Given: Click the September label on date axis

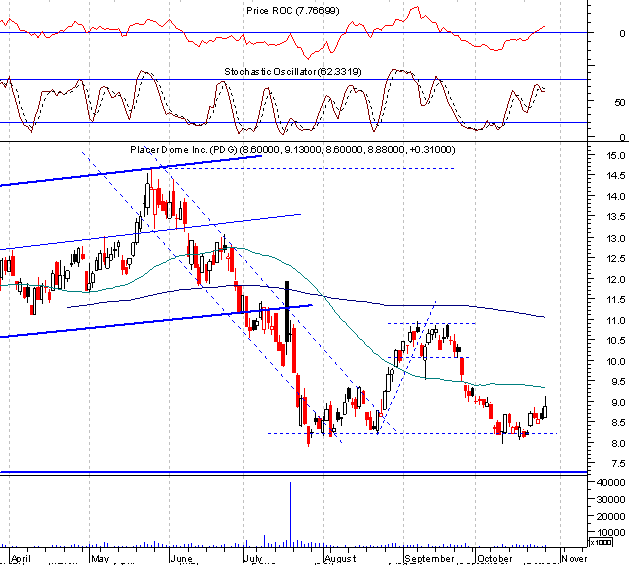Looking at the screenshot, I should click(429, 559).
